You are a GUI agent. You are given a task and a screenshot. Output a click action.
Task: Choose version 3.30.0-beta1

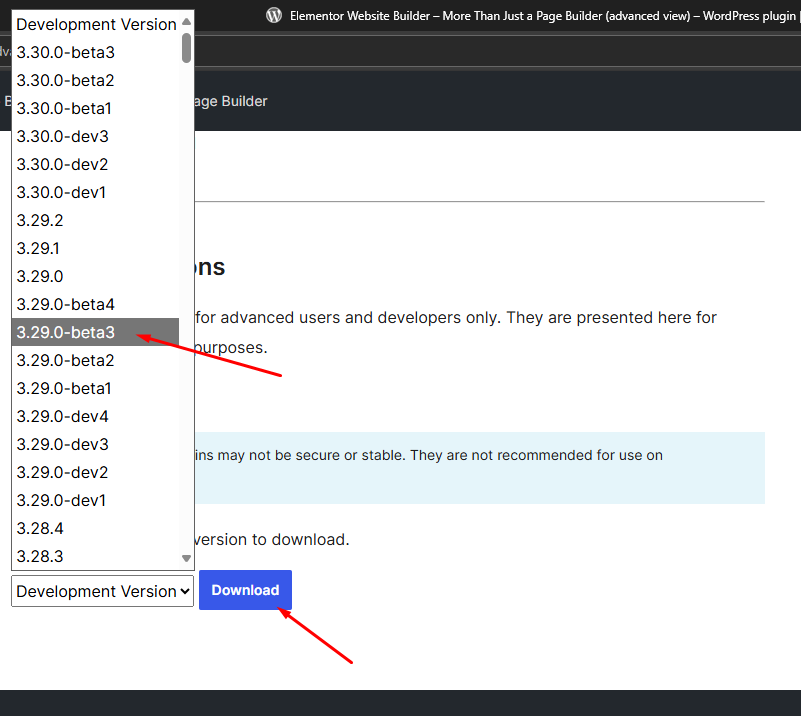pyautogui.click(x=96, y=108)
